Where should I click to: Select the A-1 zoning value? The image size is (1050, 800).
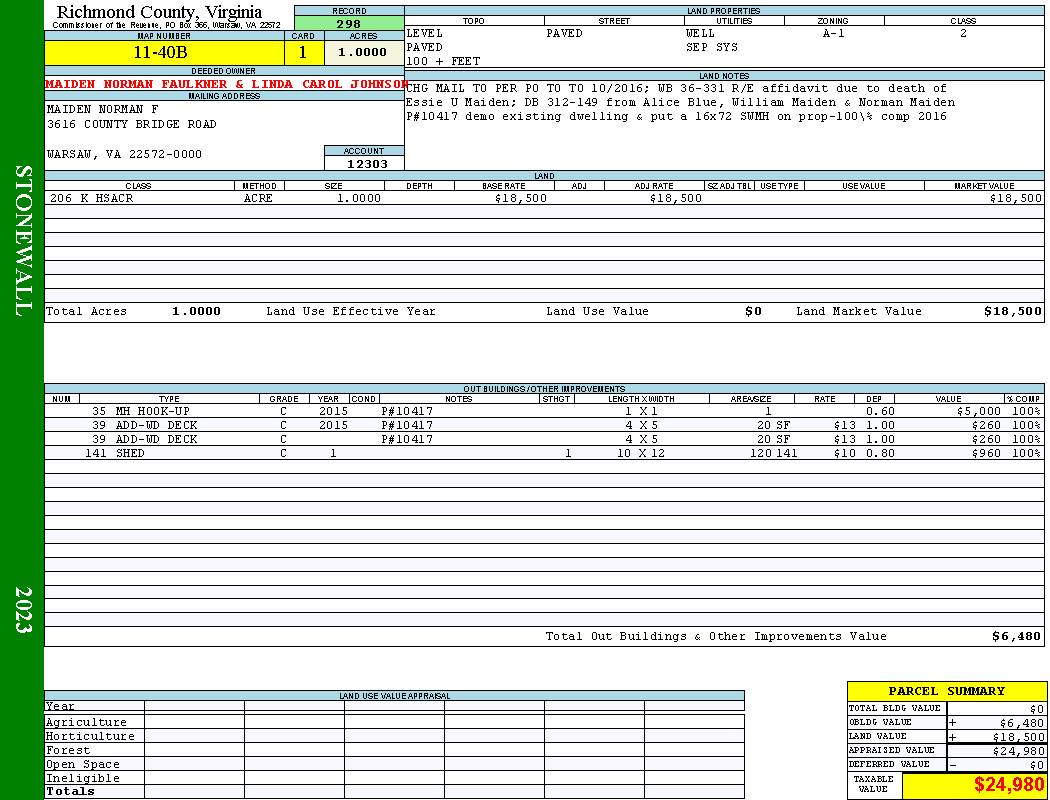pos(834,33)
